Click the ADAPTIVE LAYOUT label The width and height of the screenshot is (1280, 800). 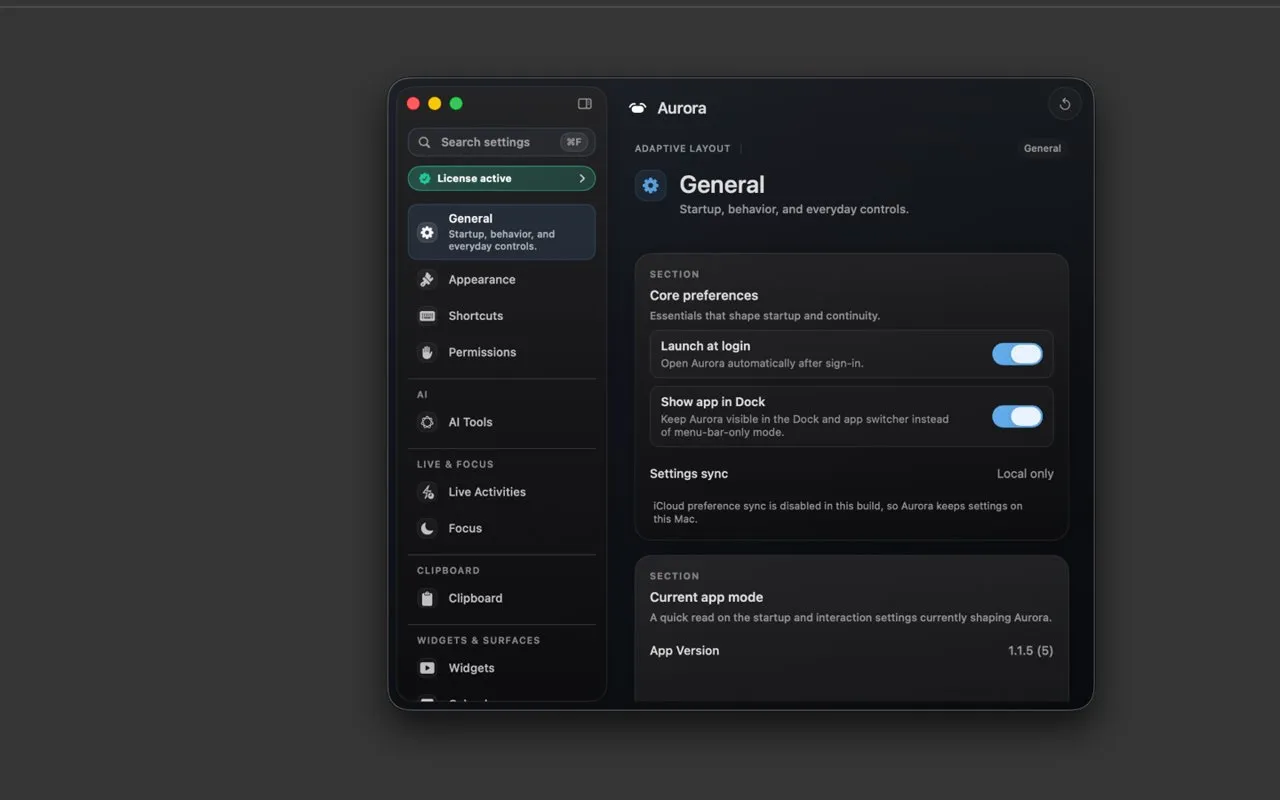(x=682, y=148)
